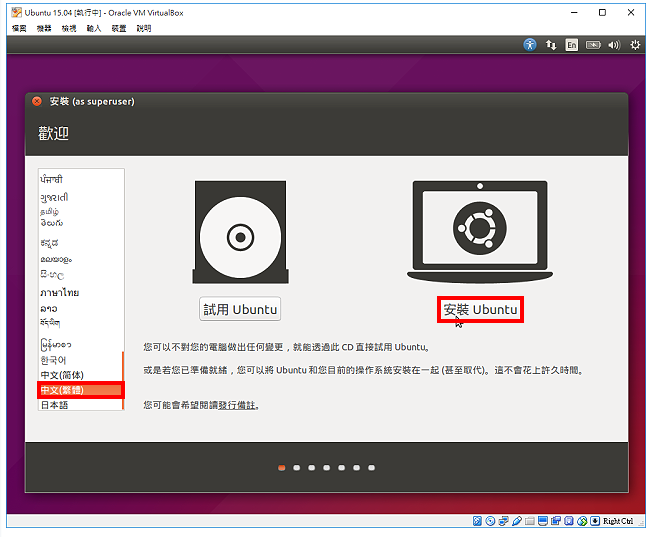The width and height of the screenshot is (659, 537).
Task: Open the system gear menu
Action: tap(635, 45)
